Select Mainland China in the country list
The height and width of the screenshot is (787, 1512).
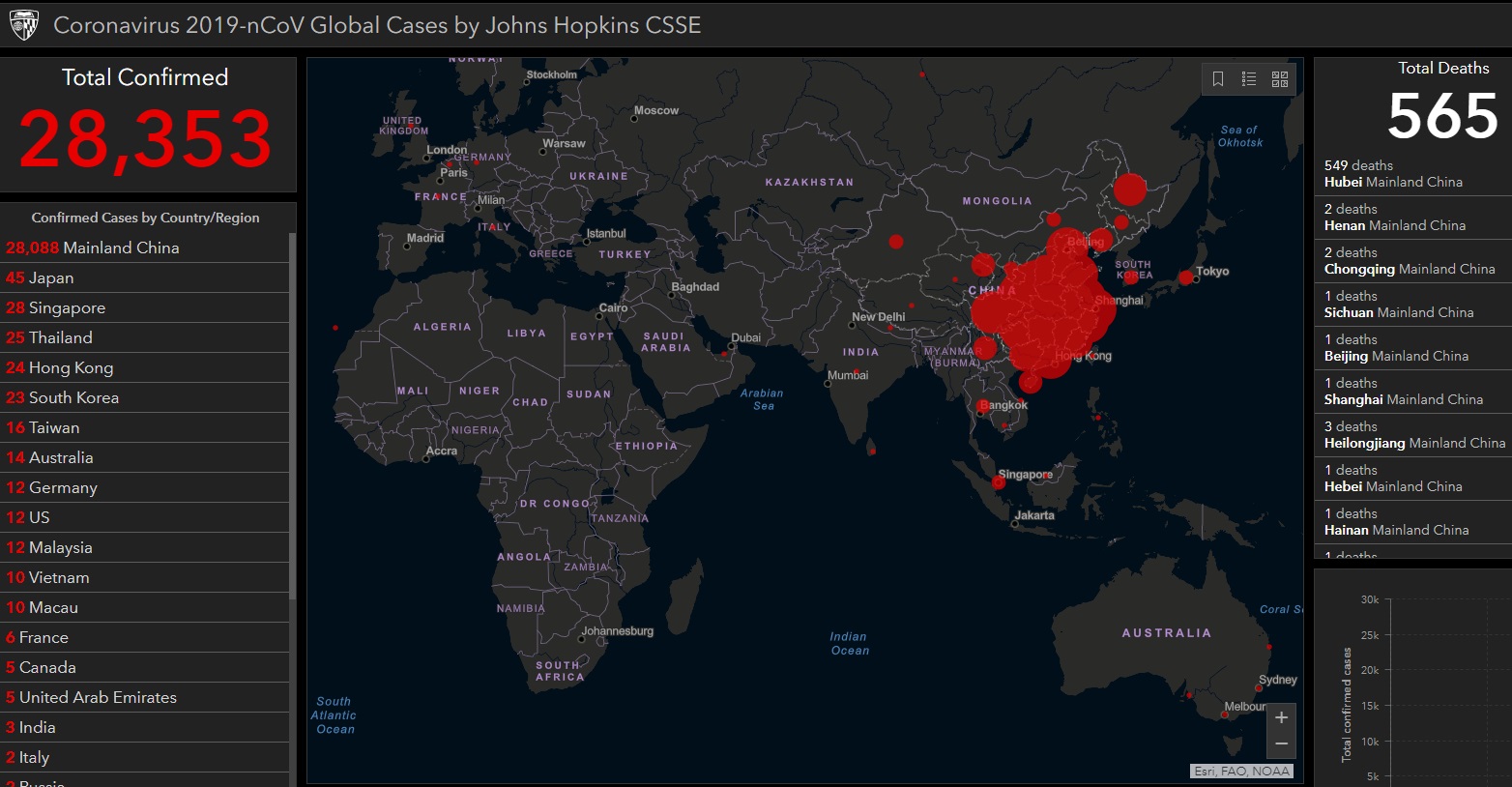93,248
